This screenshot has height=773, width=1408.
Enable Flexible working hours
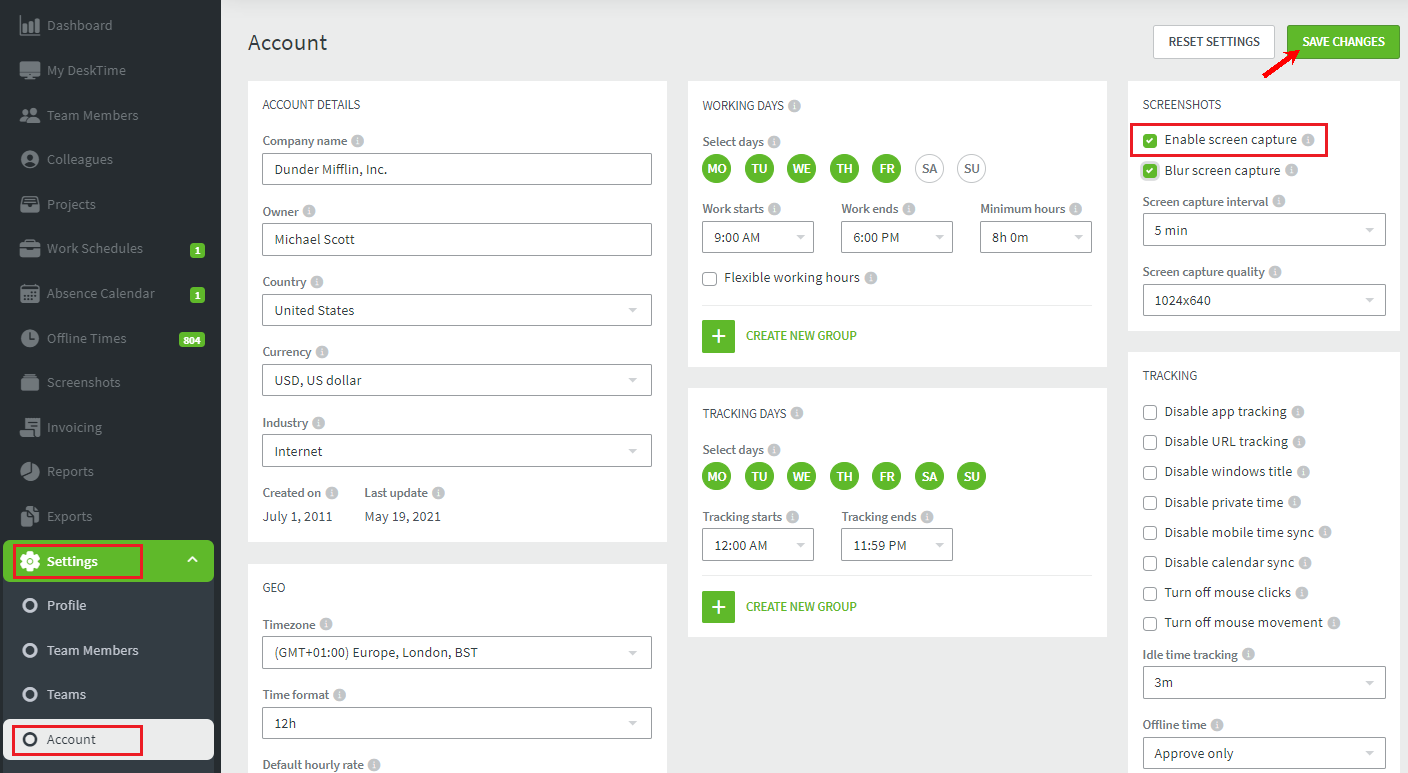coord(709,278)
